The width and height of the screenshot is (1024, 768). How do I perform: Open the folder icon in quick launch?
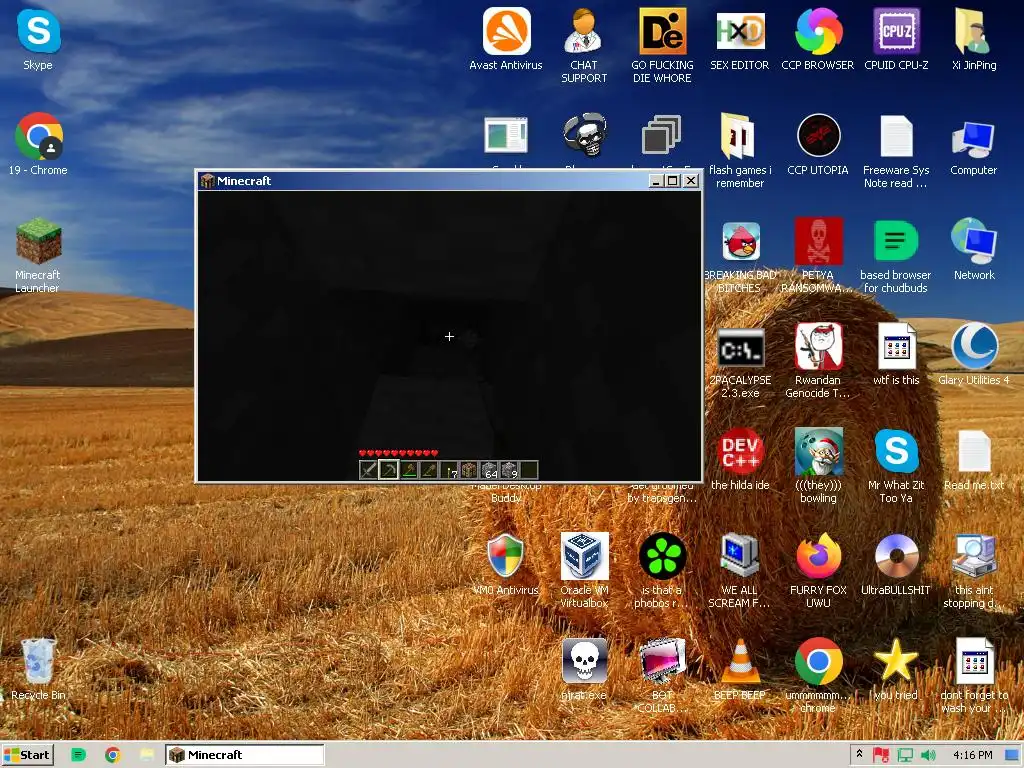(x=147, y=755)
